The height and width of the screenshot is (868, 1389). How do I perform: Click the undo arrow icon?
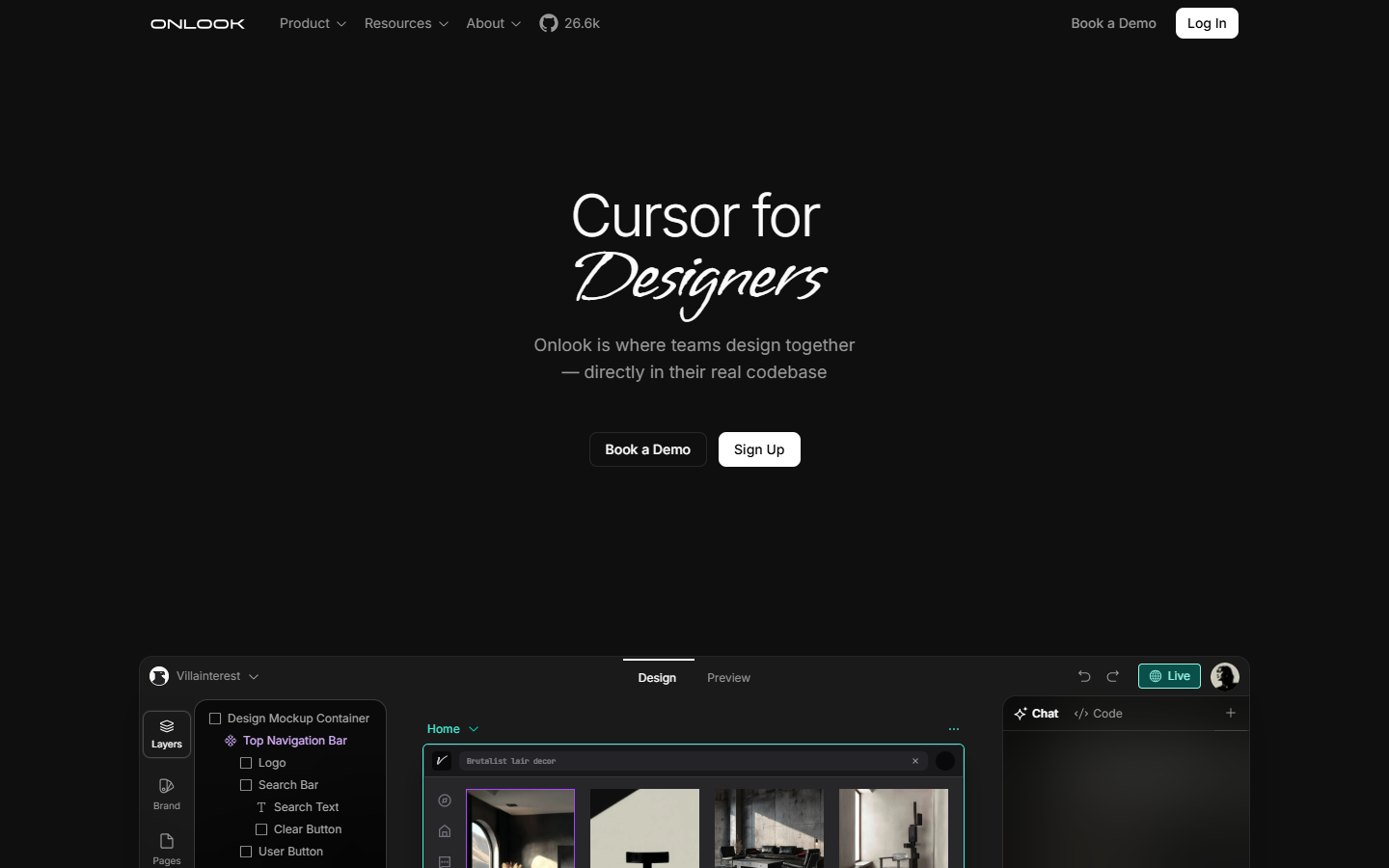[1084, 676]
